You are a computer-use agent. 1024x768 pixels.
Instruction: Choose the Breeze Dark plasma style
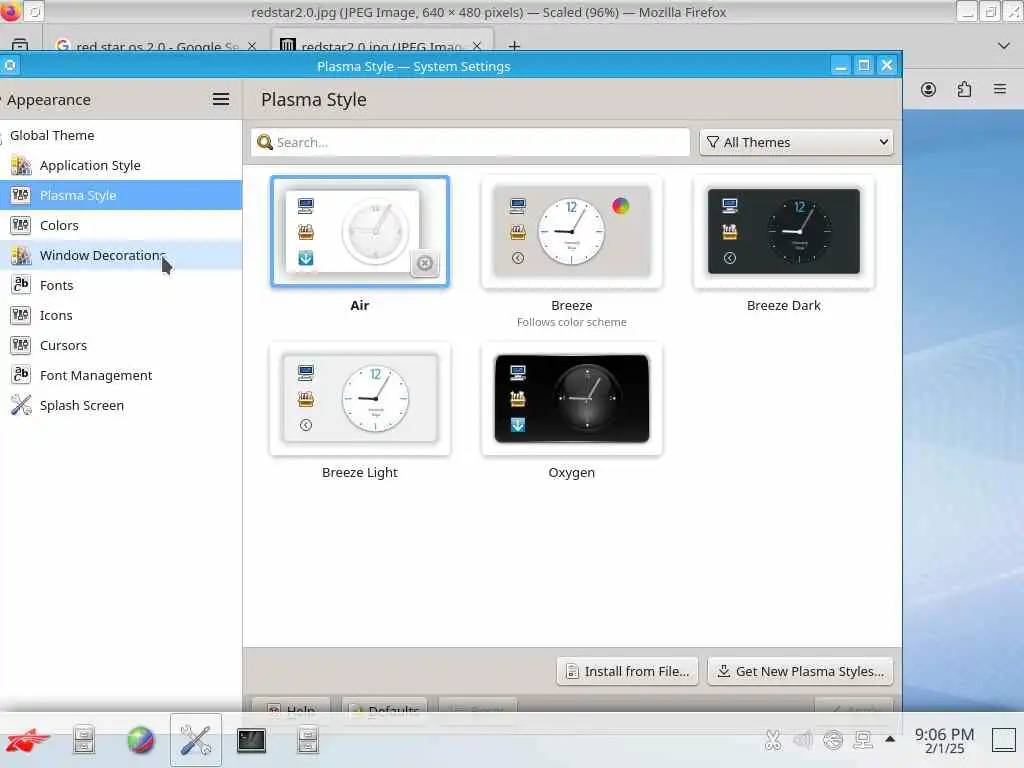point(784,231)
